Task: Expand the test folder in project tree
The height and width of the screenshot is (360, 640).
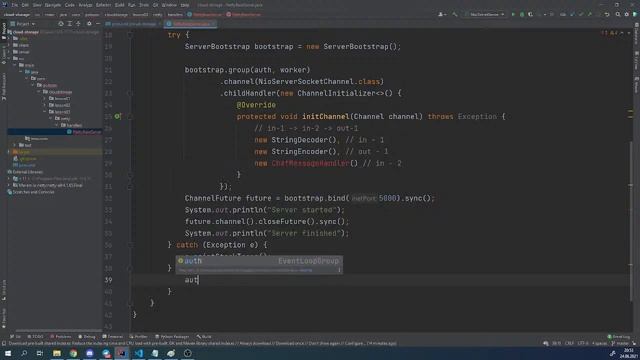Action: [x=15, y=145]
